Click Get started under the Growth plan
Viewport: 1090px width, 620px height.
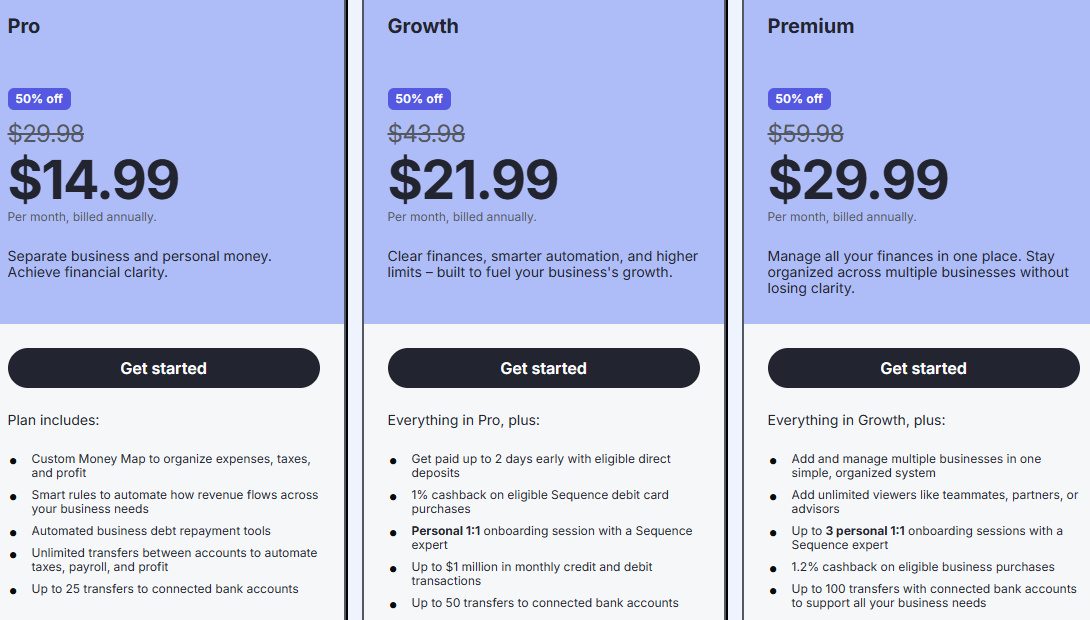pos(543,368)
